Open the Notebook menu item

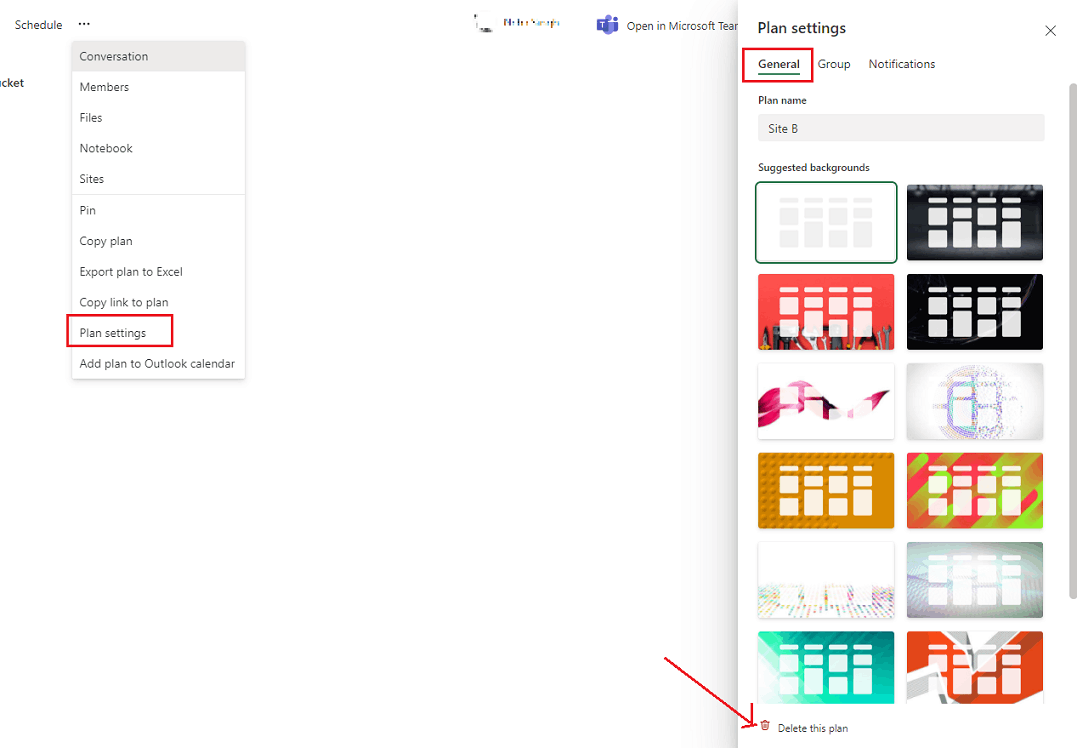click(x=106, y=147)
